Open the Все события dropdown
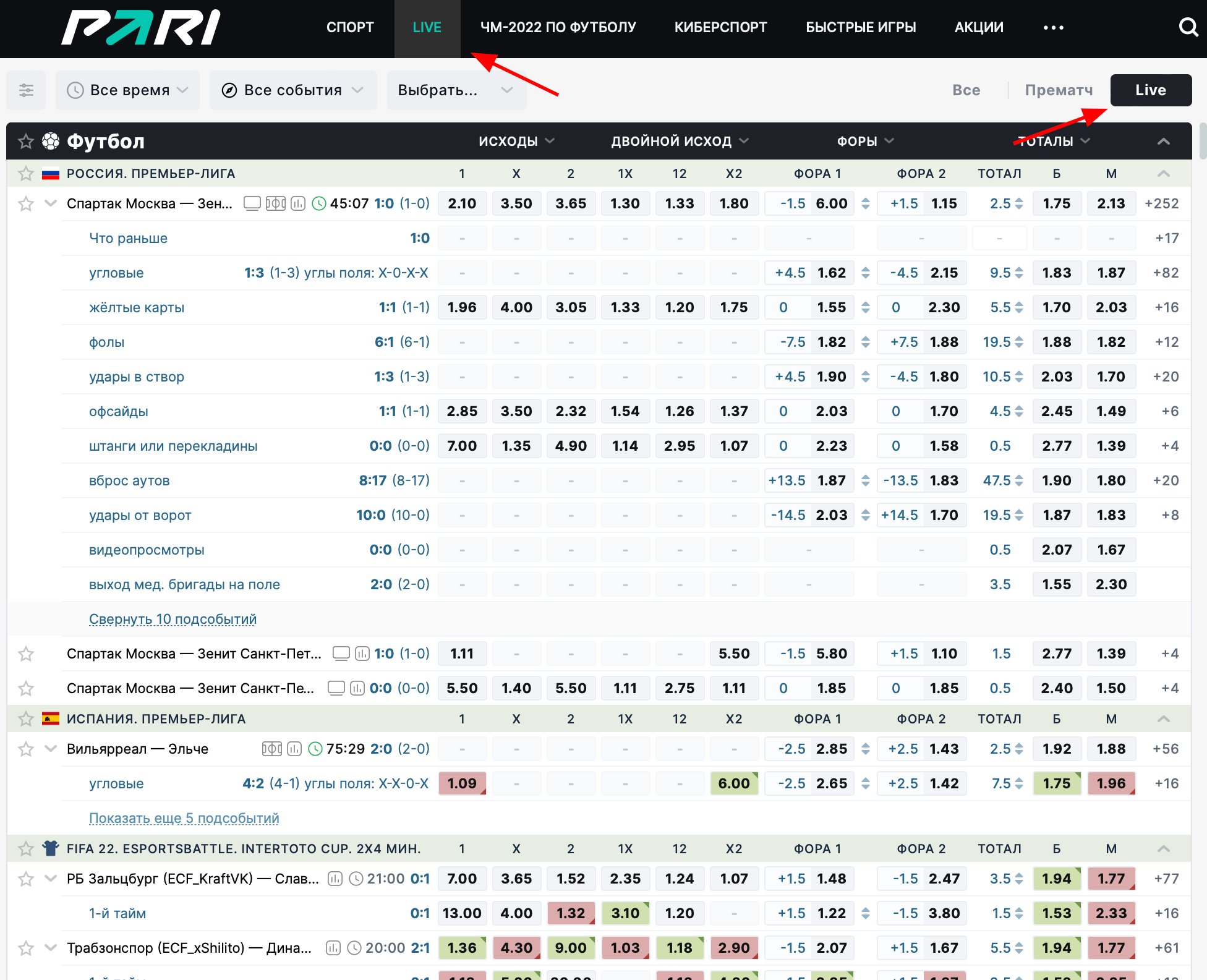This screenshot has height=980, width=1207. click(292, 90)
